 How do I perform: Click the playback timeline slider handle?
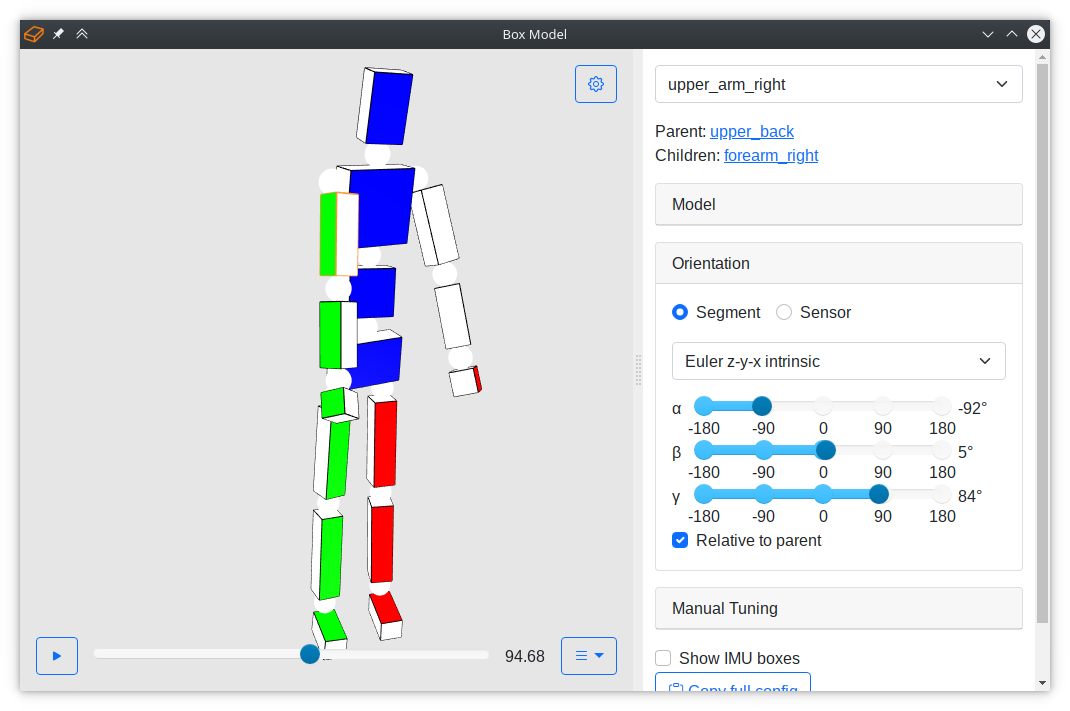click(310, 654)
